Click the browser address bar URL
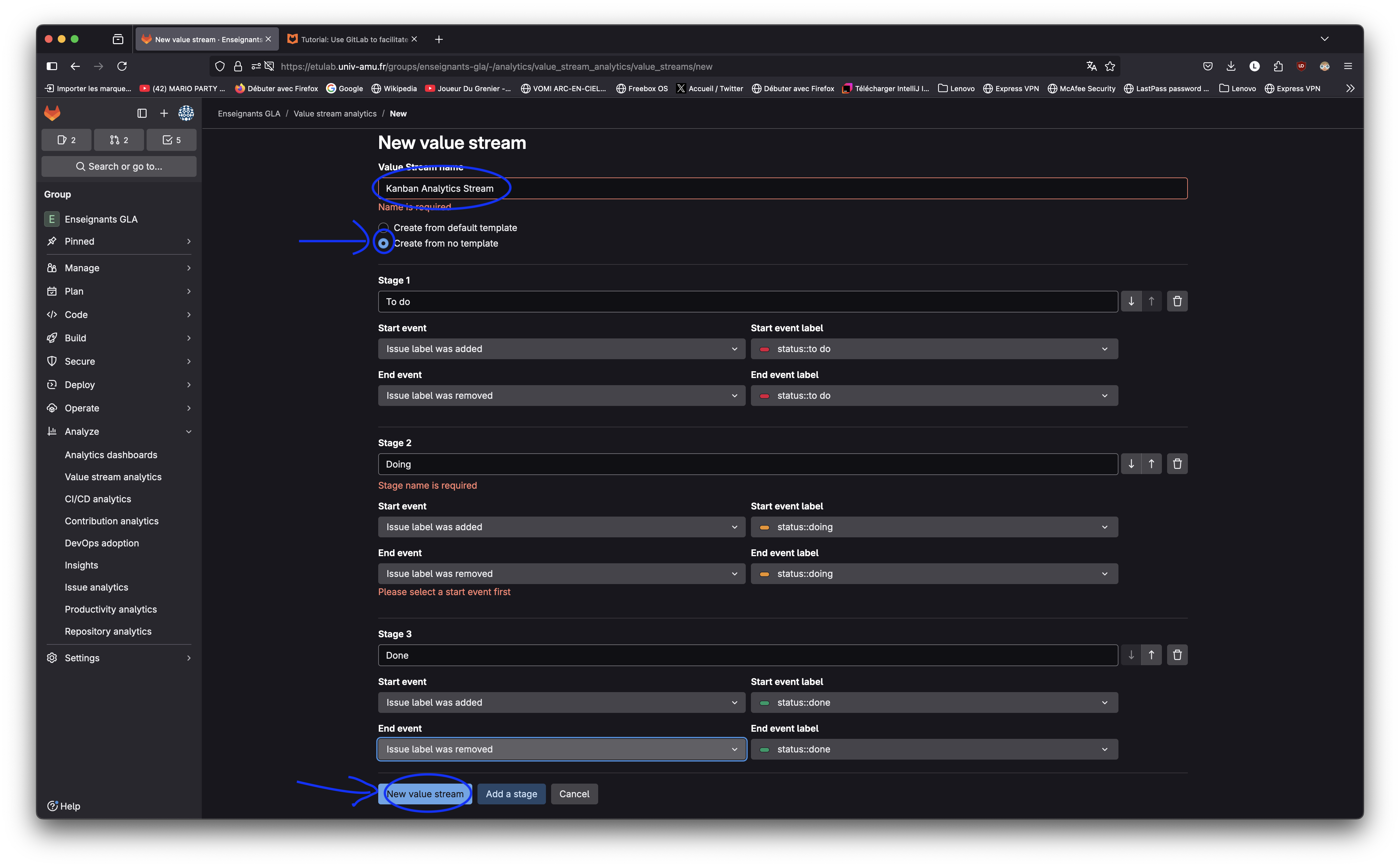Screen dimensions: 1400x867 coord(496,67)
